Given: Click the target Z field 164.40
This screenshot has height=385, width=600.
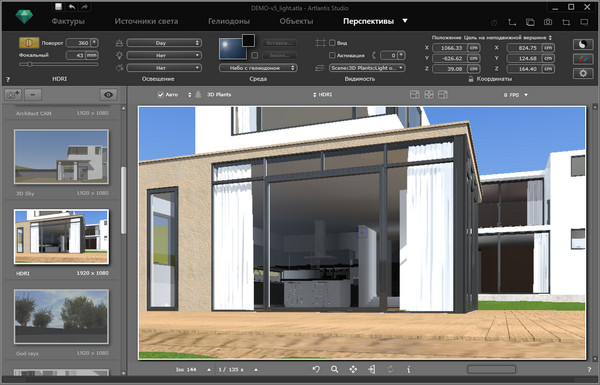Looking at the screenshot, I should pos(525,69).
